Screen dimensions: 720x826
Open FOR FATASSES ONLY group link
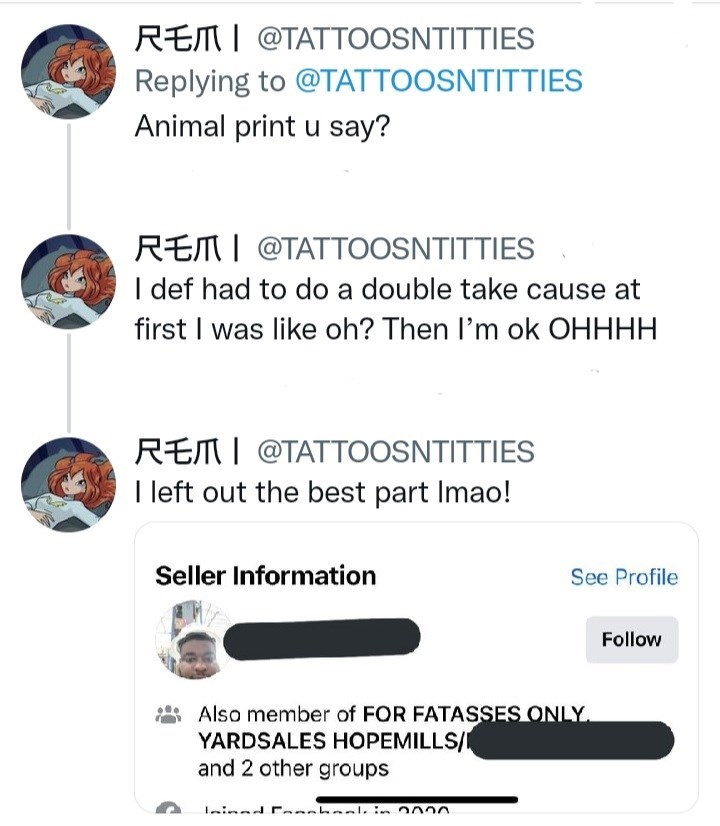click(x=474, y=714)
